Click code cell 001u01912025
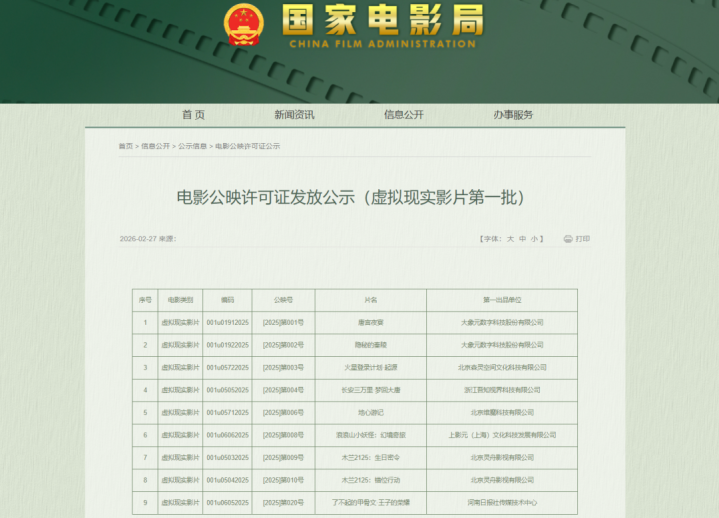Screen dimensions: 719x518 pyautogui.click(x=227, y=323)
